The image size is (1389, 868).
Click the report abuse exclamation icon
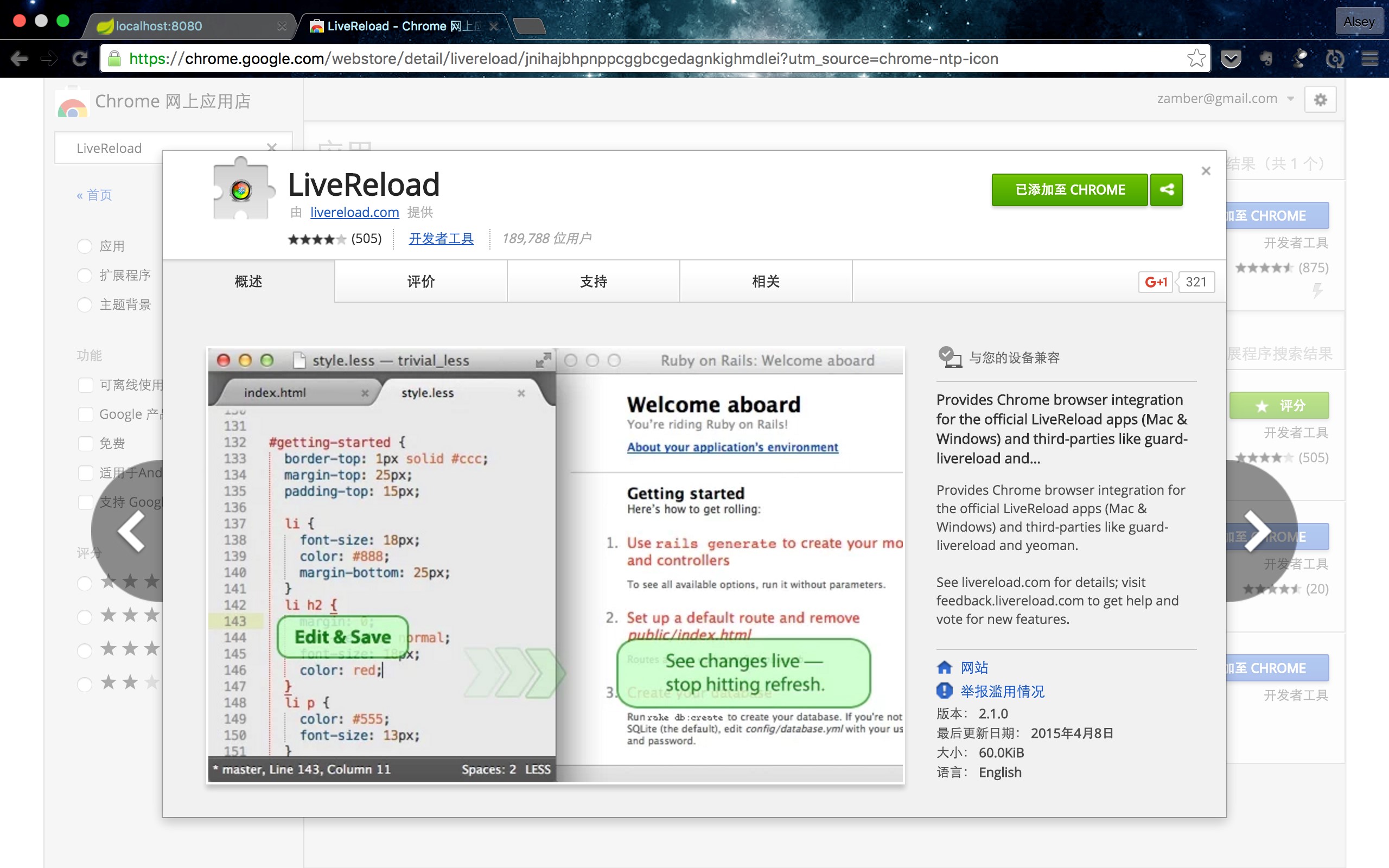tap(944, 691)
